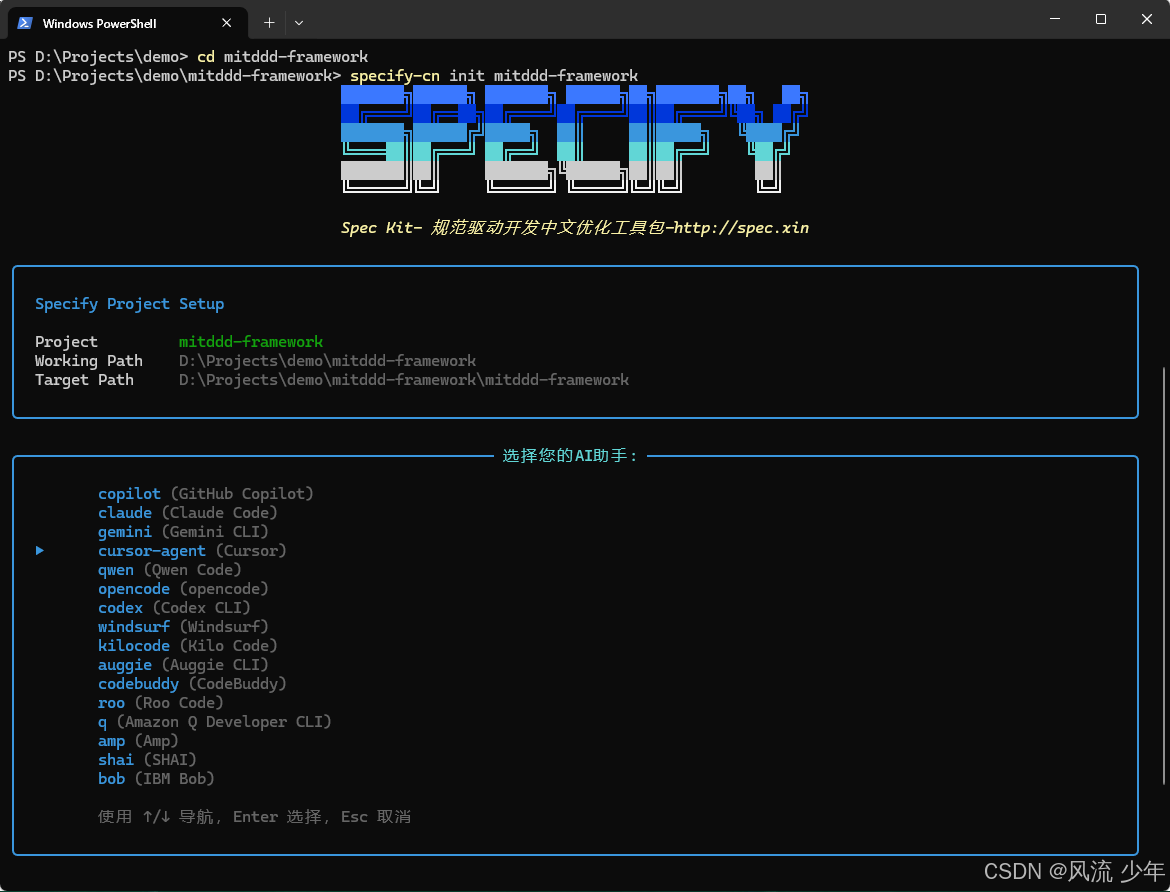Choose the claude (Claude Code) option
Image resolution: width=1170 pixels, height=892 pixels.
click(187, 513)
